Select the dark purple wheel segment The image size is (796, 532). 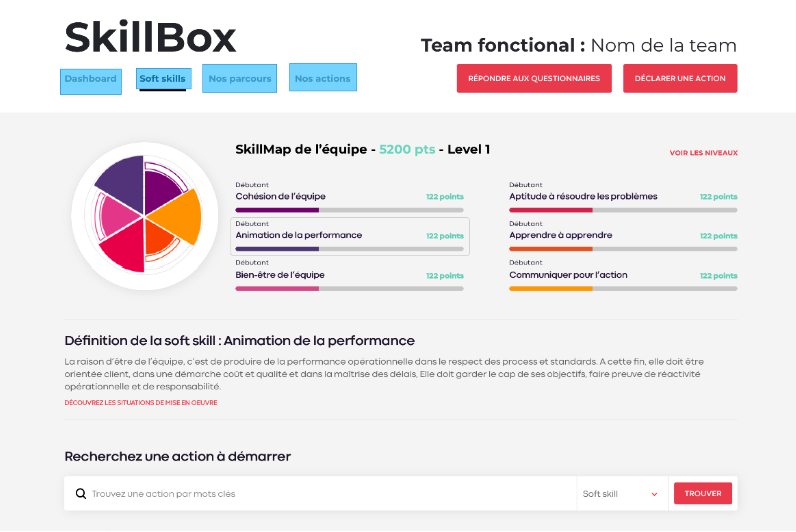119,180
